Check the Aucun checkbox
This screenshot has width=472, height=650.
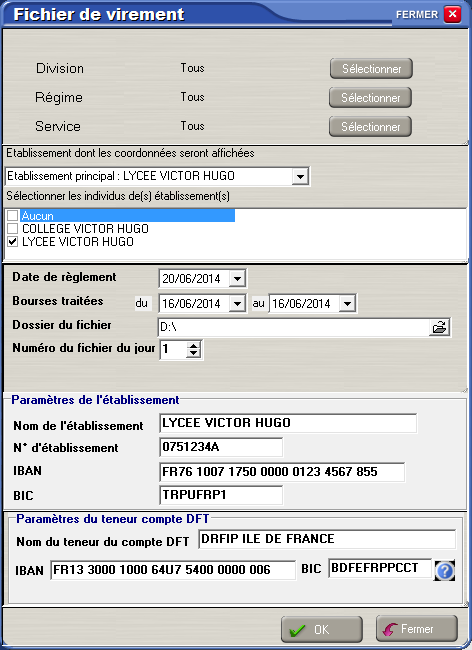12,216
